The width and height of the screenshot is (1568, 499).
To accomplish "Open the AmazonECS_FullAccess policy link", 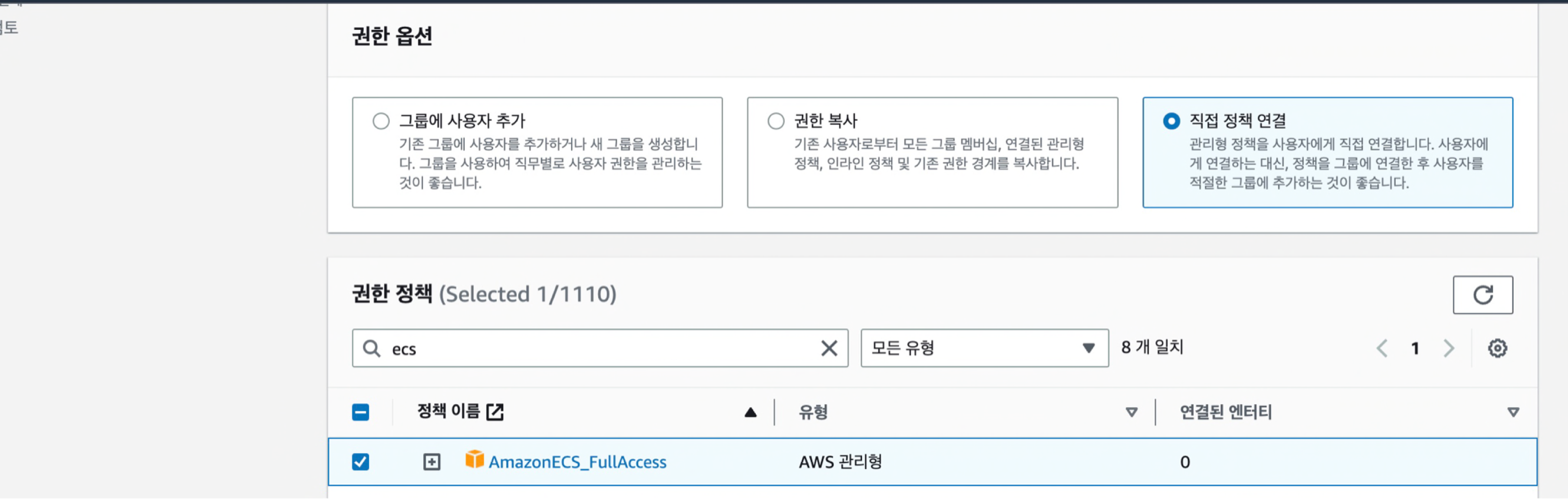I will pos(577,463).
